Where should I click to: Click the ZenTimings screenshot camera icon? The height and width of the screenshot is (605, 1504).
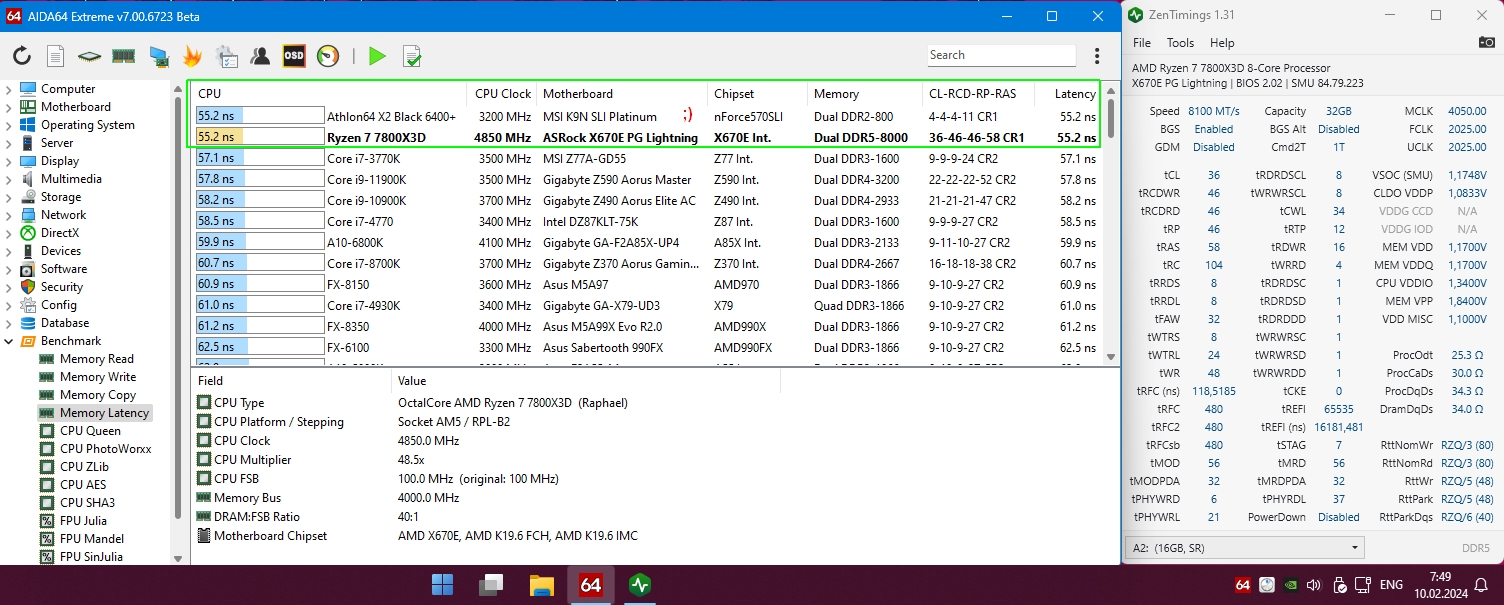[x=1486, y=42]
